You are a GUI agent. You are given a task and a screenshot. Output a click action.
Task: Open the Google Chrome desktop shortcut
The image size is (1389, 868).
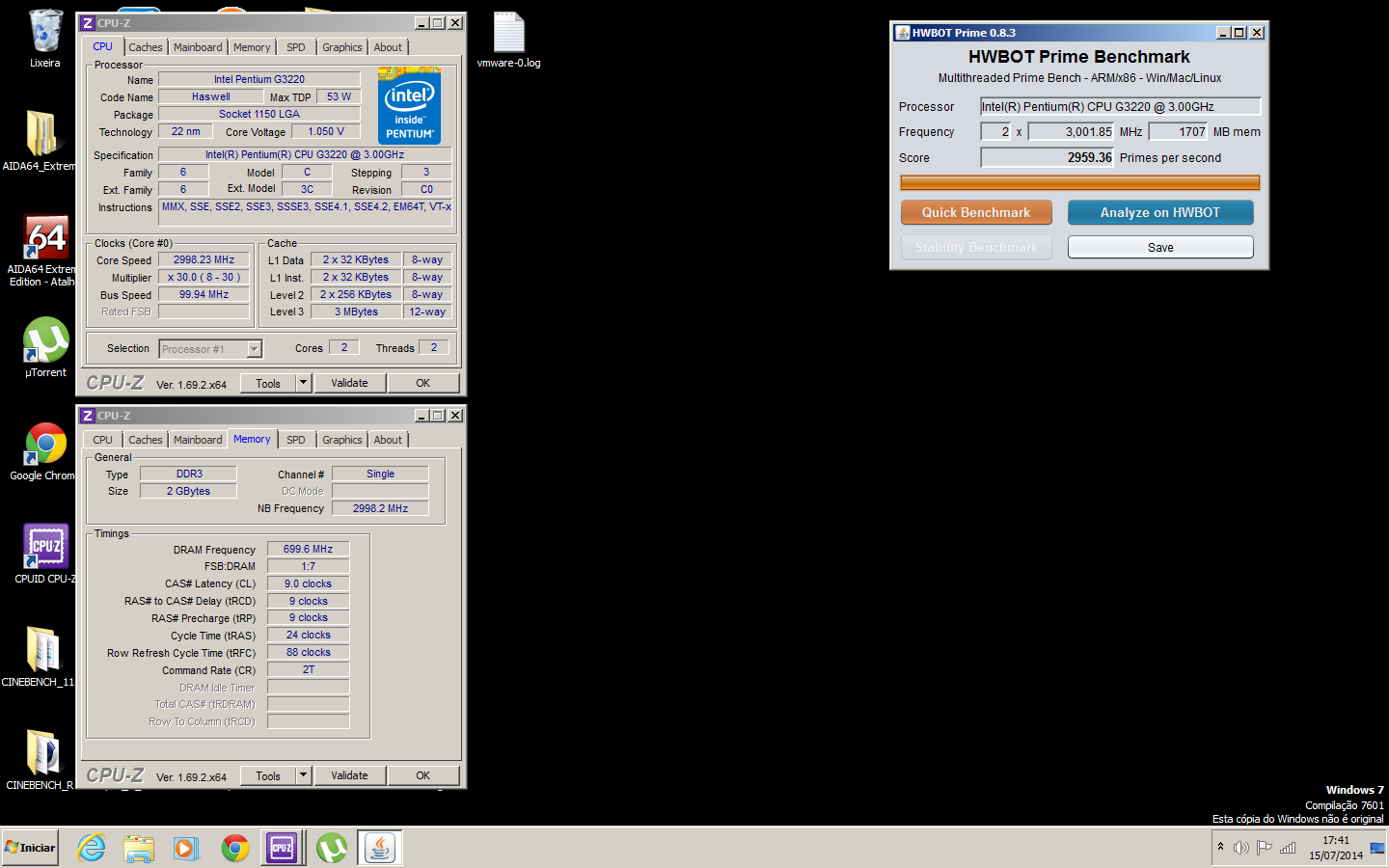coord(45,444)
